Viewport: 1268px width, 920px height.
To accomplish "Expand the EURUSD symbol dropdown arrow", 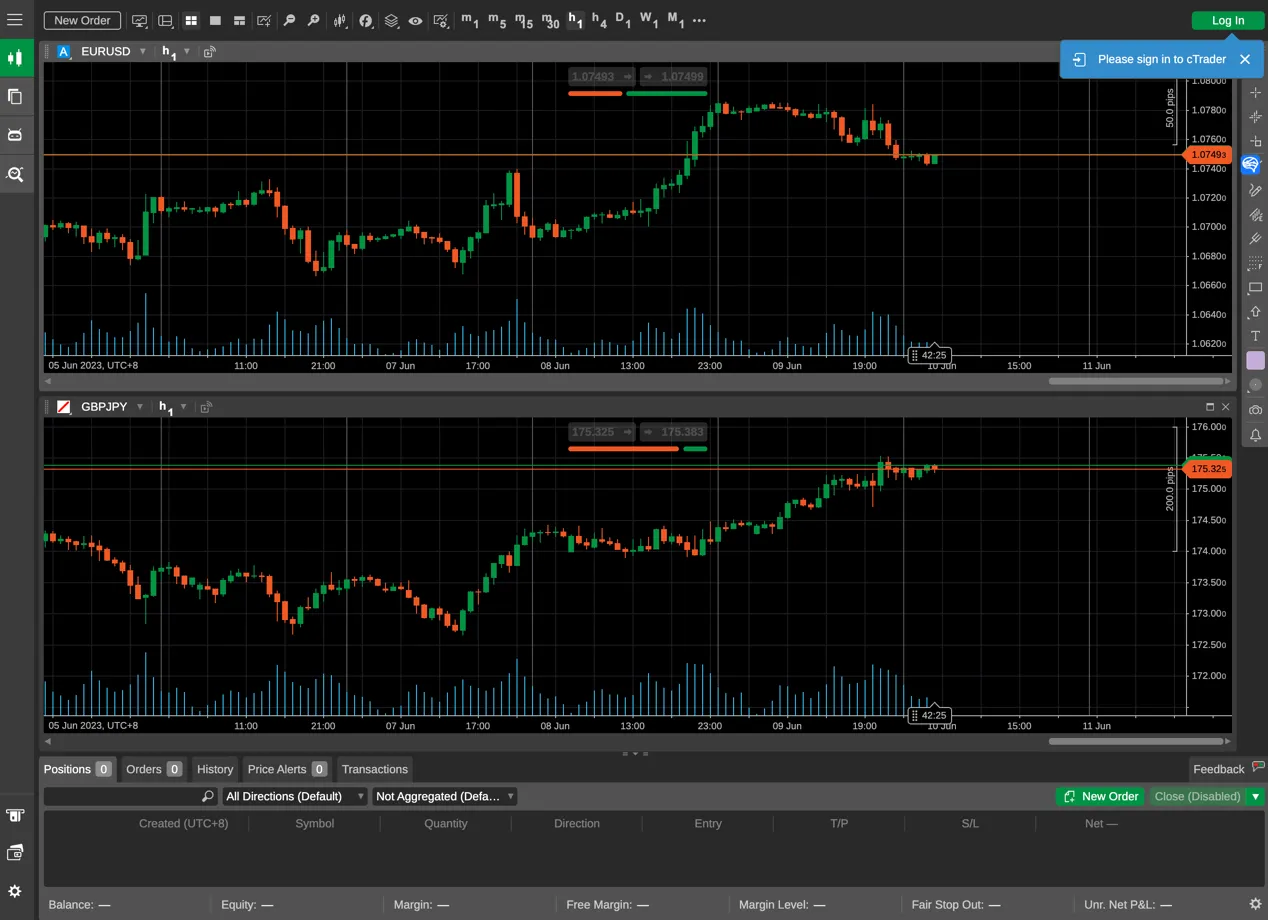I will point(143,51).
